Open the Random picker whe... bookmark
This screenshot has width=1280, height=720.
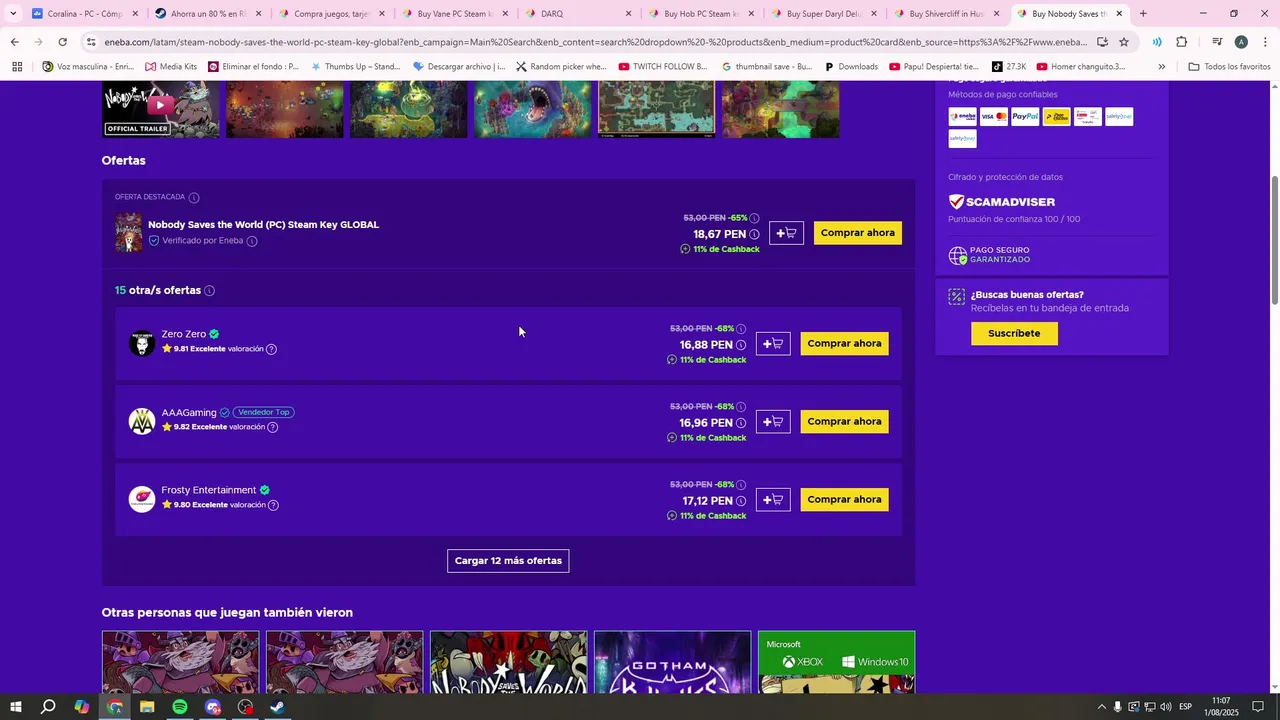coord(561,67)
